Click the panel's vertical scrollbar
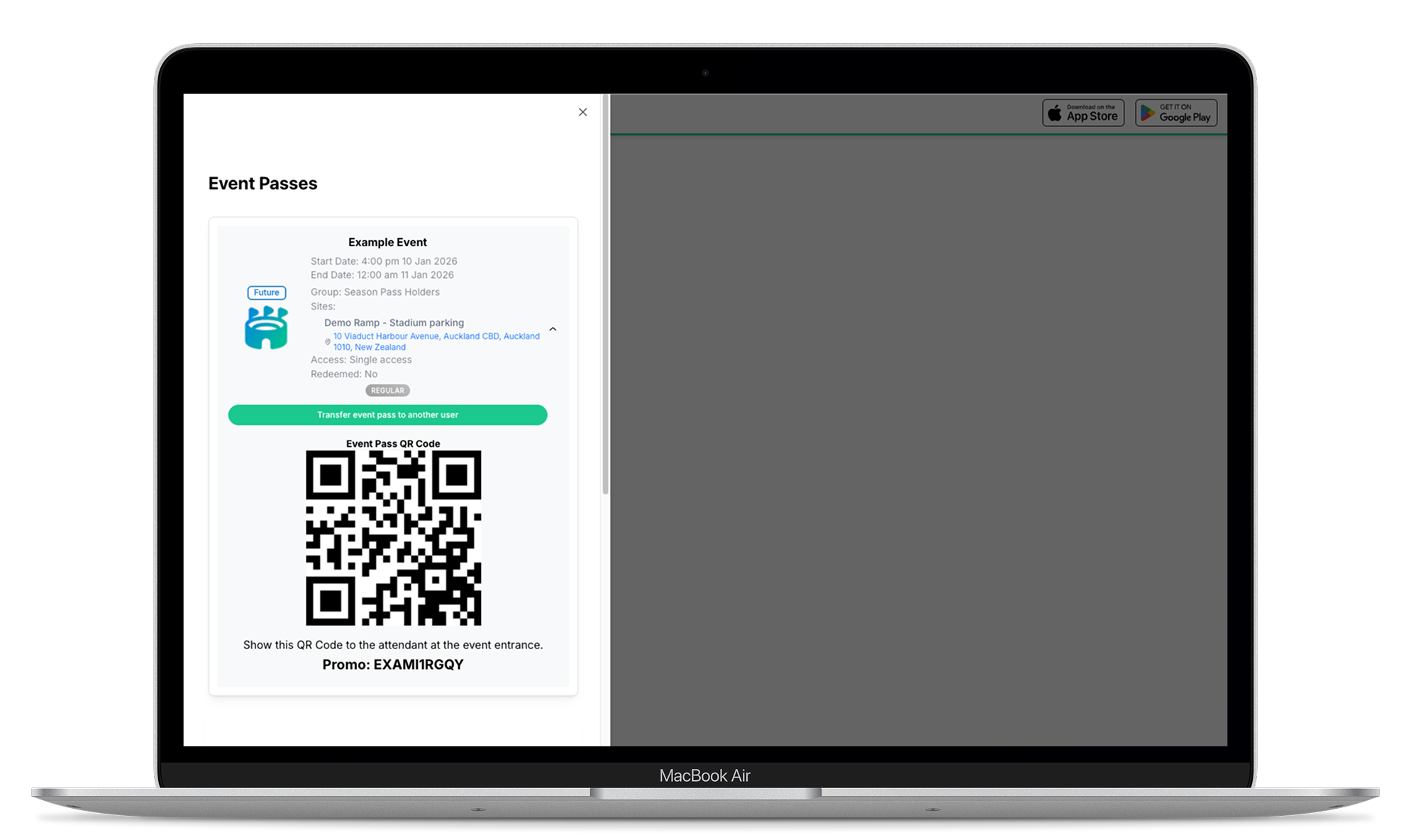This screenshot has width=1411, height=840. [x=605, y=294]
